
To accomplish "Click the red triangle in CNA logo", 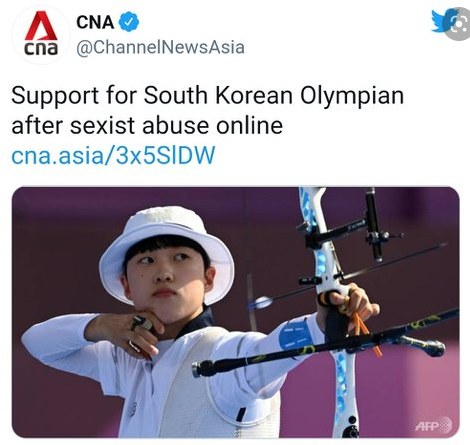I will 41,25.
